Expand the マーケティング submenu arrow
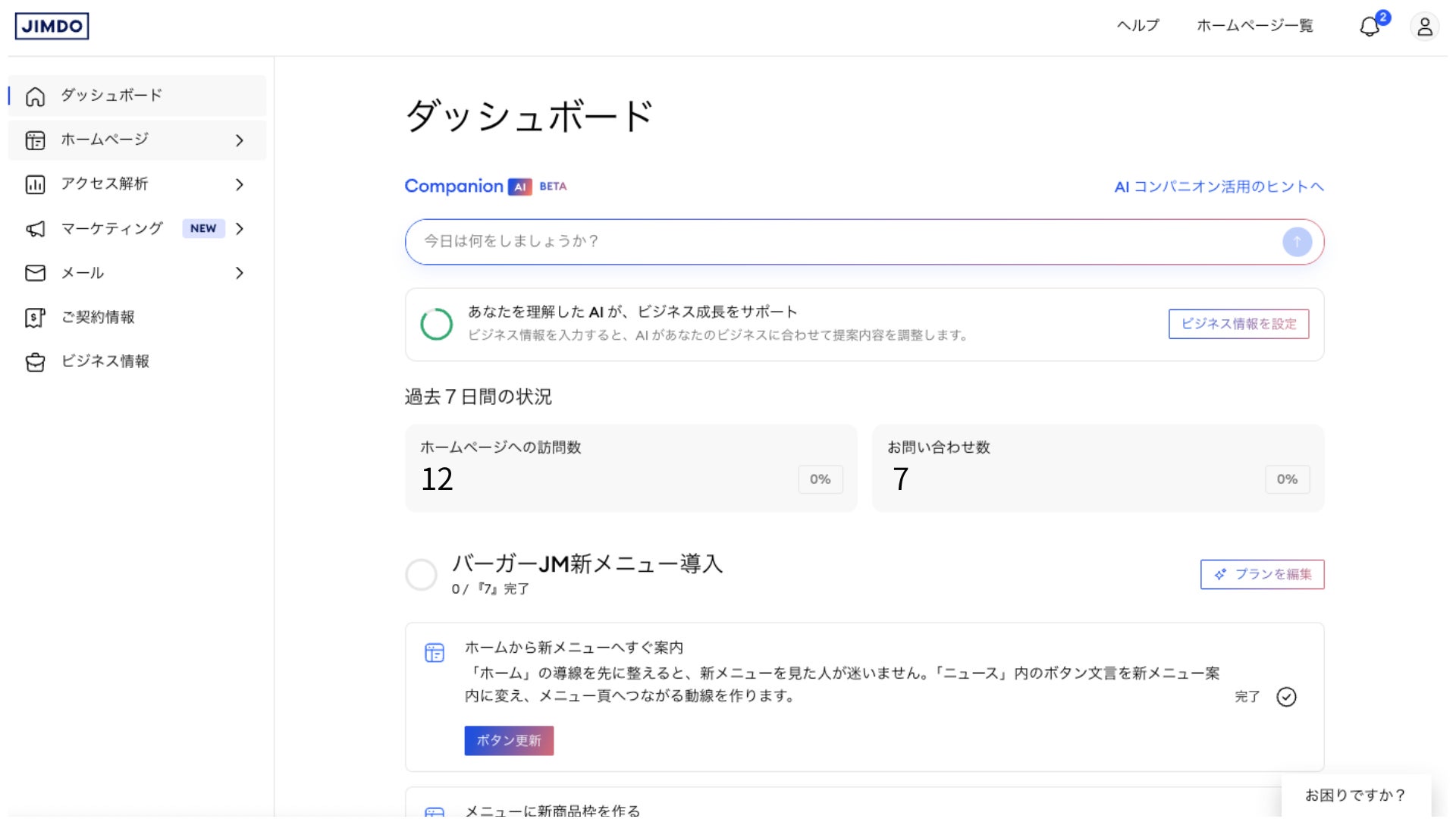This screenshot has height=819, width=1456. (x=240, y=229)
